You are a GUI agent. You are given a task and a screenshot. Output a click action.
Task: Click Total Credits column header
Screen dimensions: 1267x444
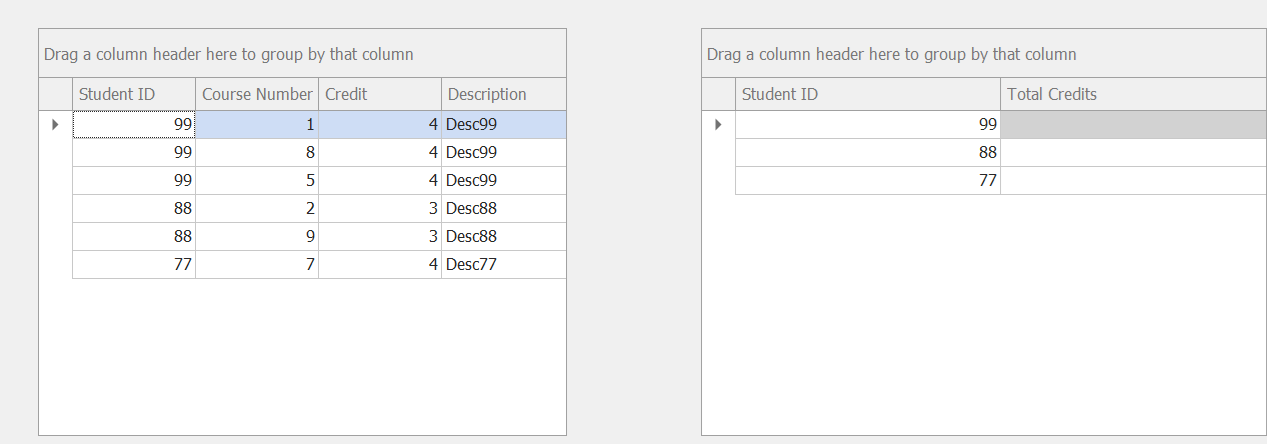pos(1132,94)
